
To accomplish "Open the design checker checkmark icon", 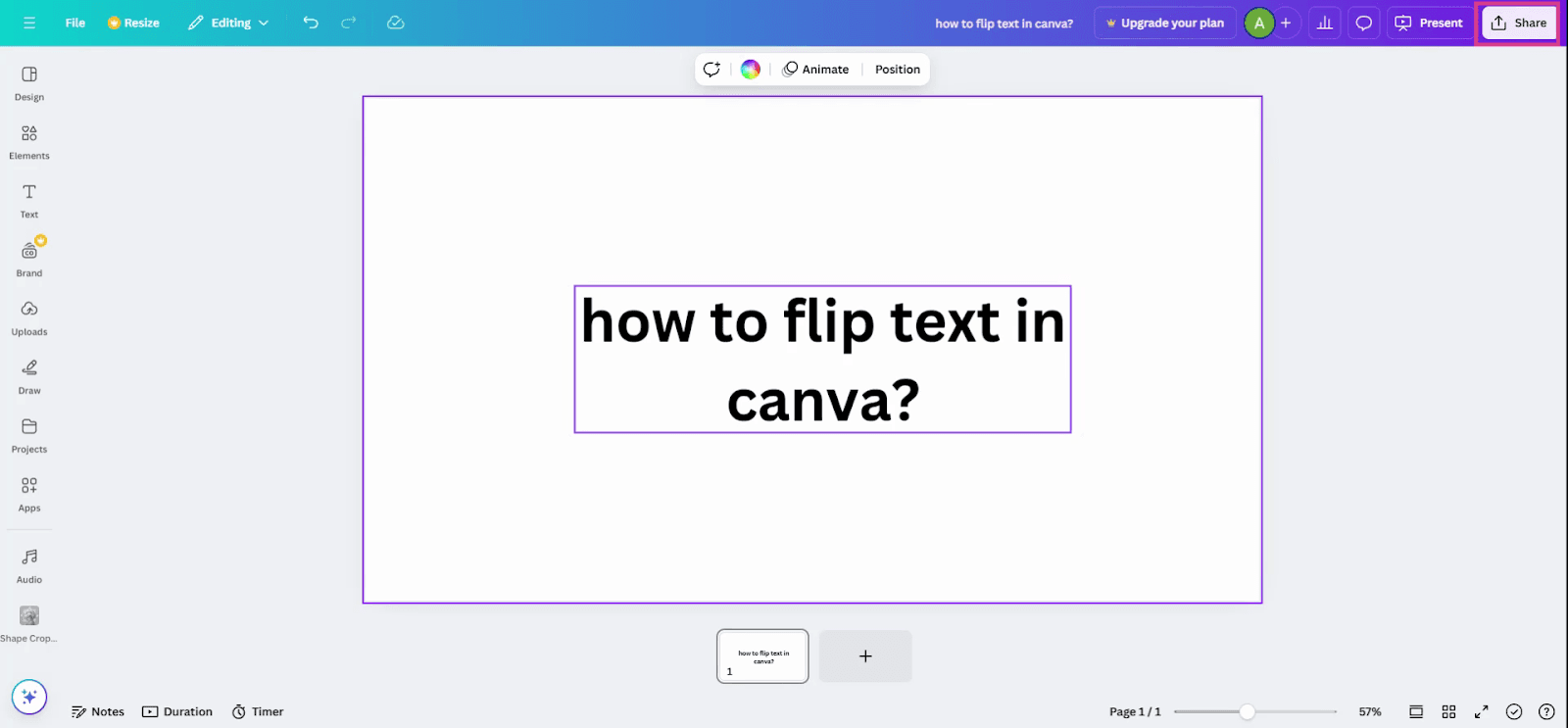I will click(x=1514, y=711).
